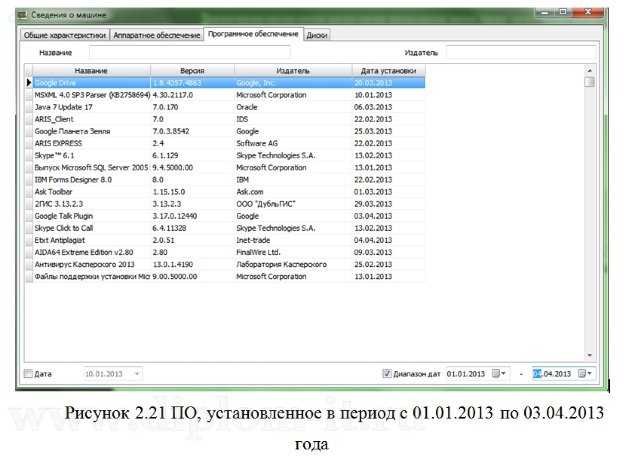Select the 2ГИС 3.13.2.3 row
The width and height of the screenshot is (629, 460).
(229, 204)
